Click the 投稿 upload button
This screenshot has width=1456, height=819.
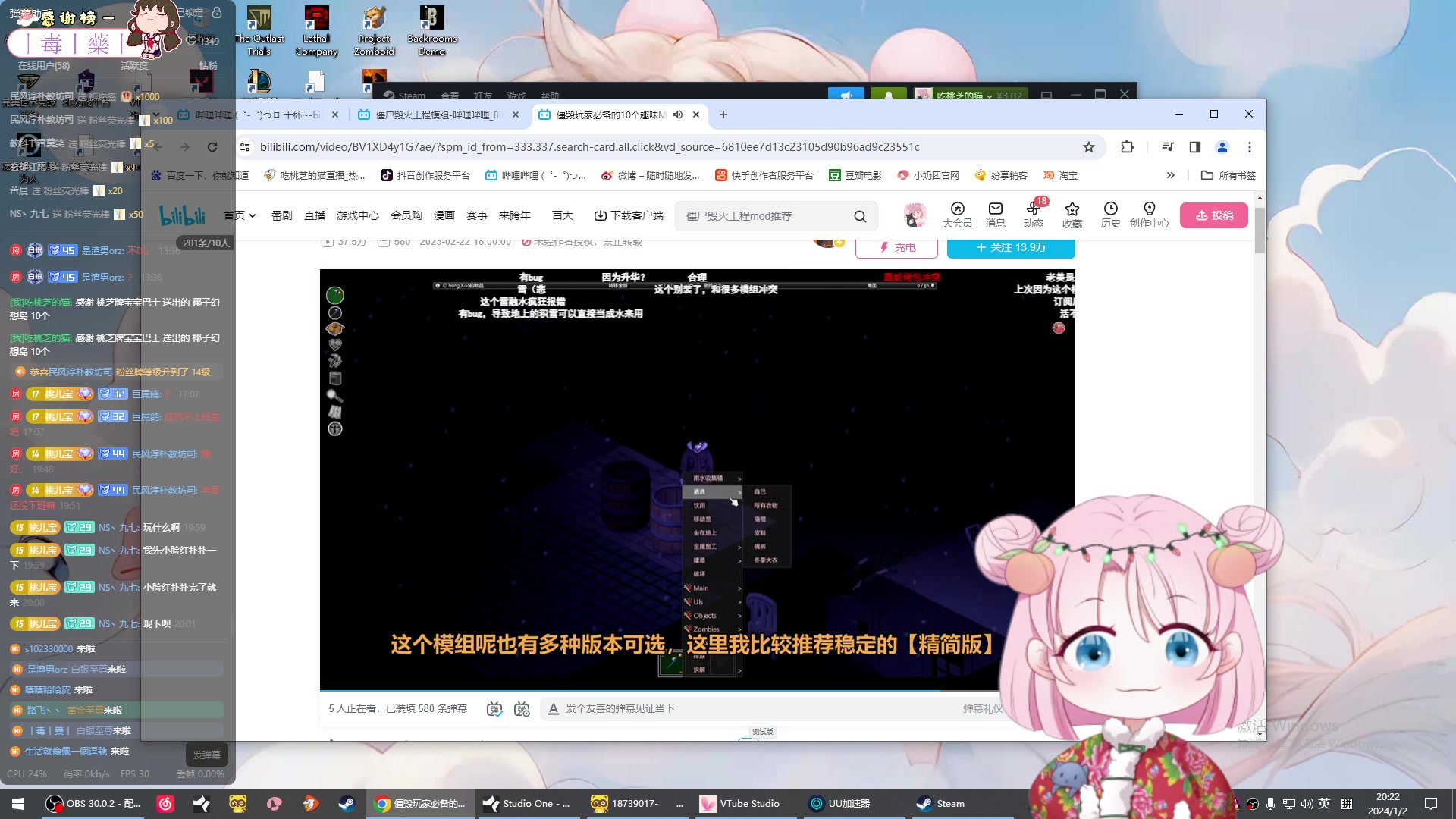[x=1213, y=215]
